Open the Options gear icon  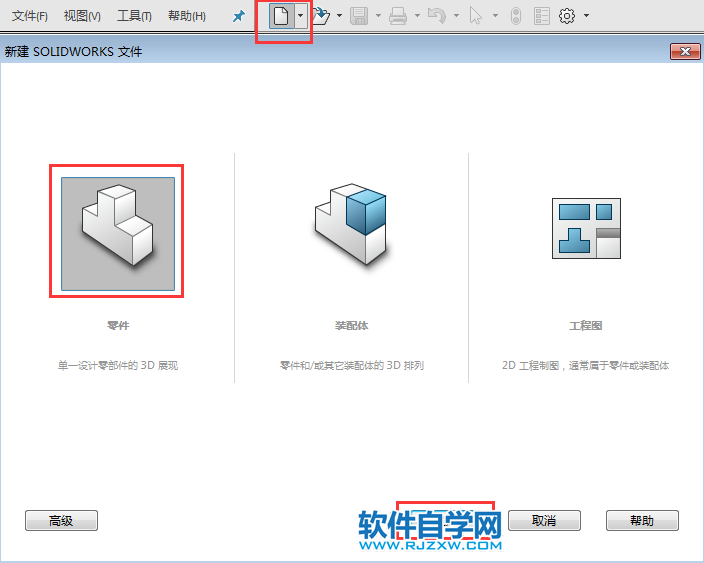pos(567,16)
